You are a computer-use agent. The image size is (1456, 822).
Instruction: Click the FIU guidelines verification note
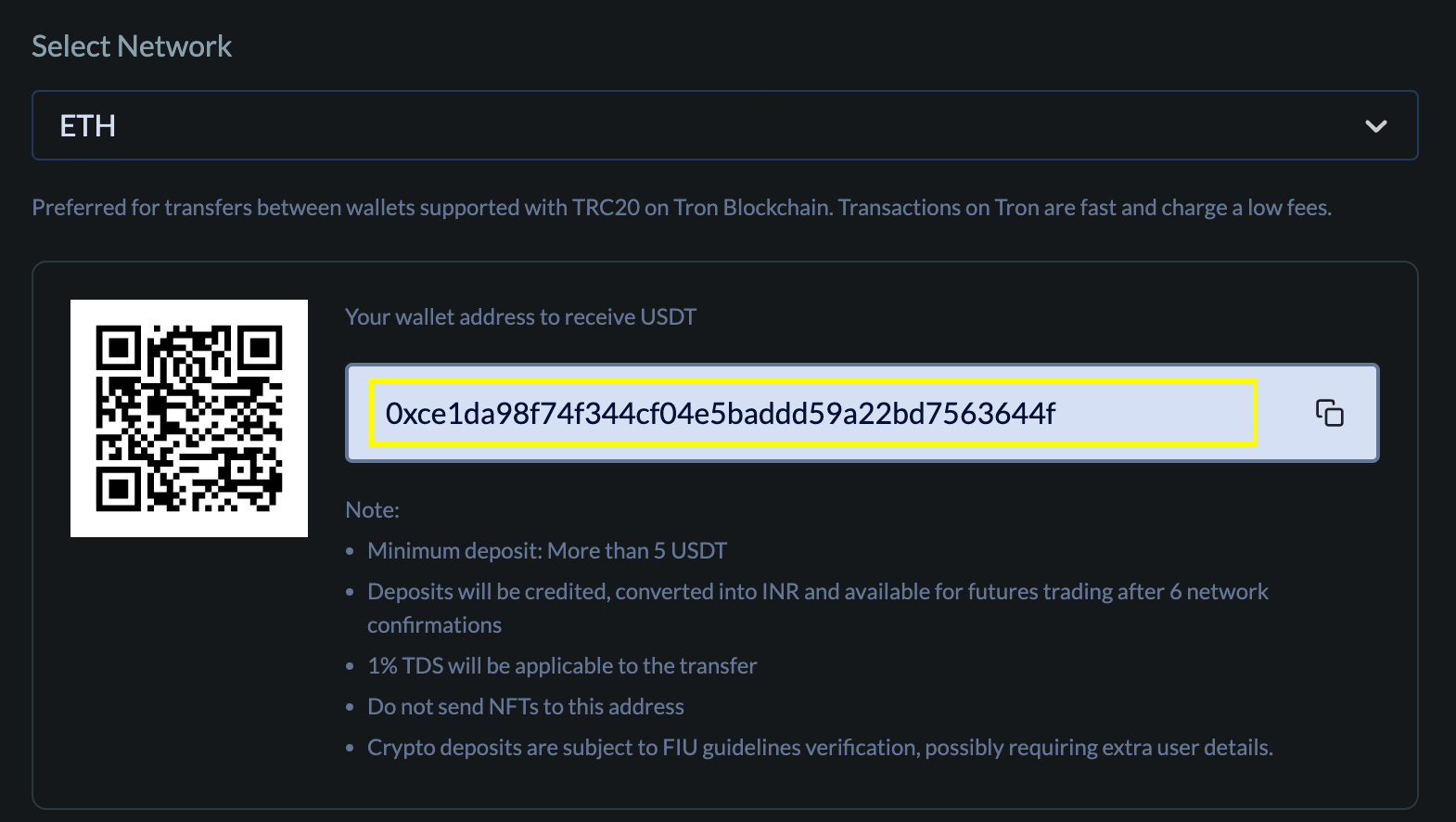(x=820, y=748)
